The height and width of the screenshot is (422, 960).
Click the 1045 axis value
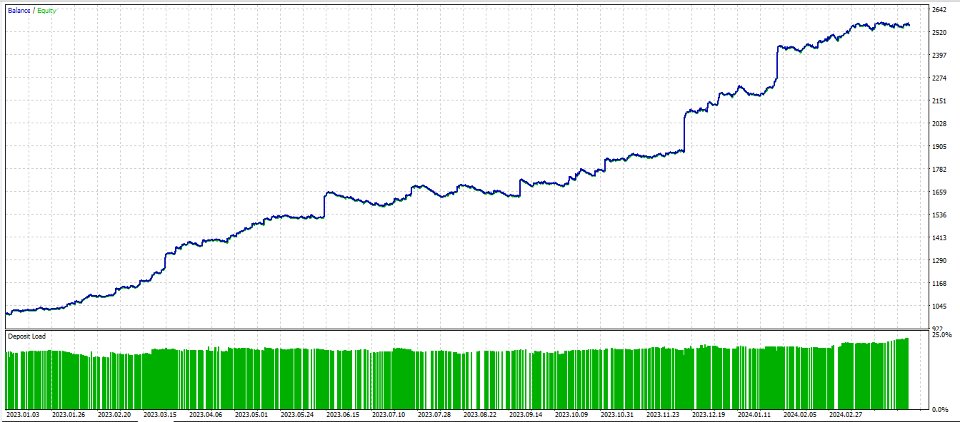click(x=939, y=307)
